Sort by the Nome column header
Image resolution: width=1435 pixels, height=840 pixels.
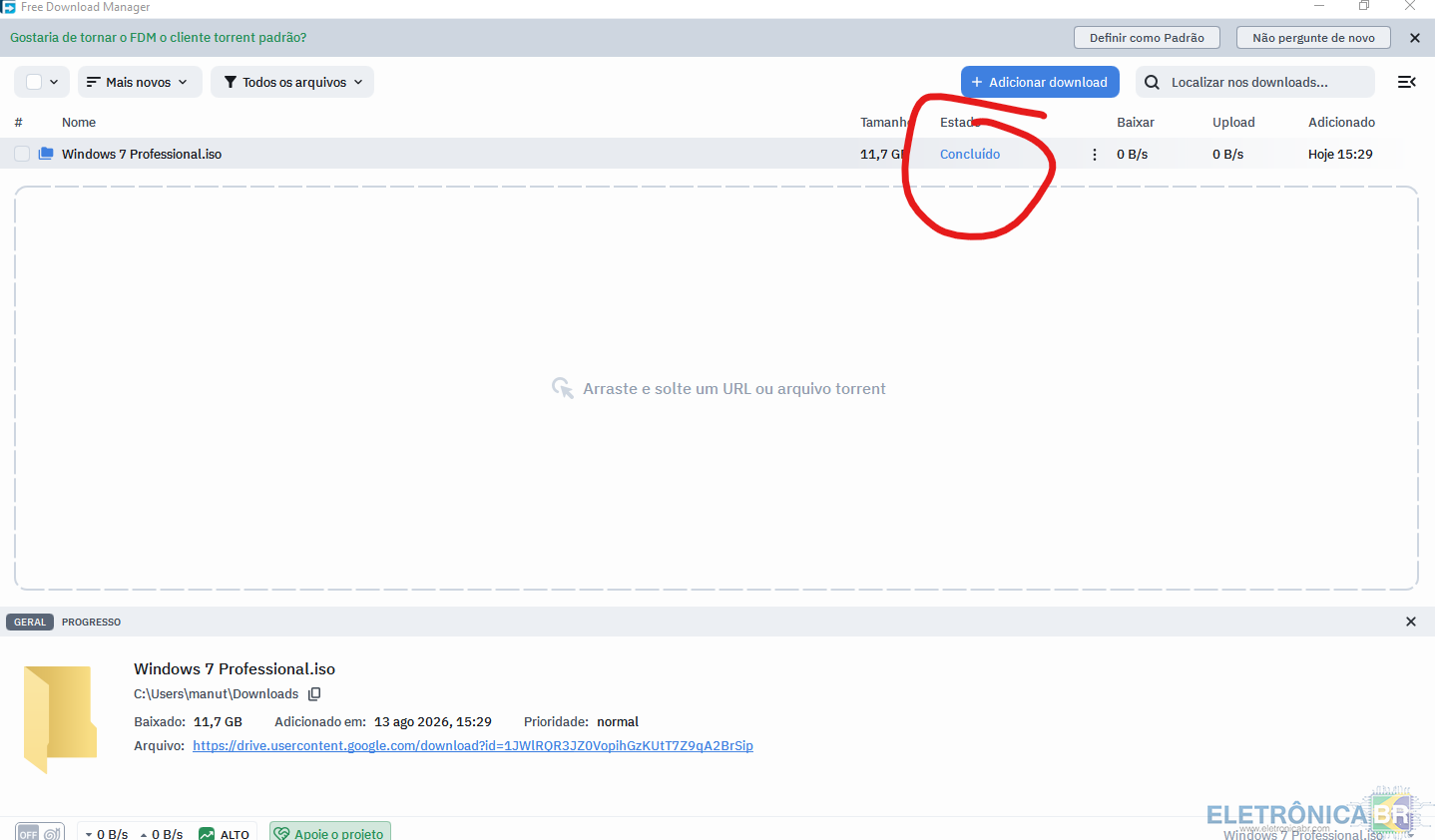[79, 122]
